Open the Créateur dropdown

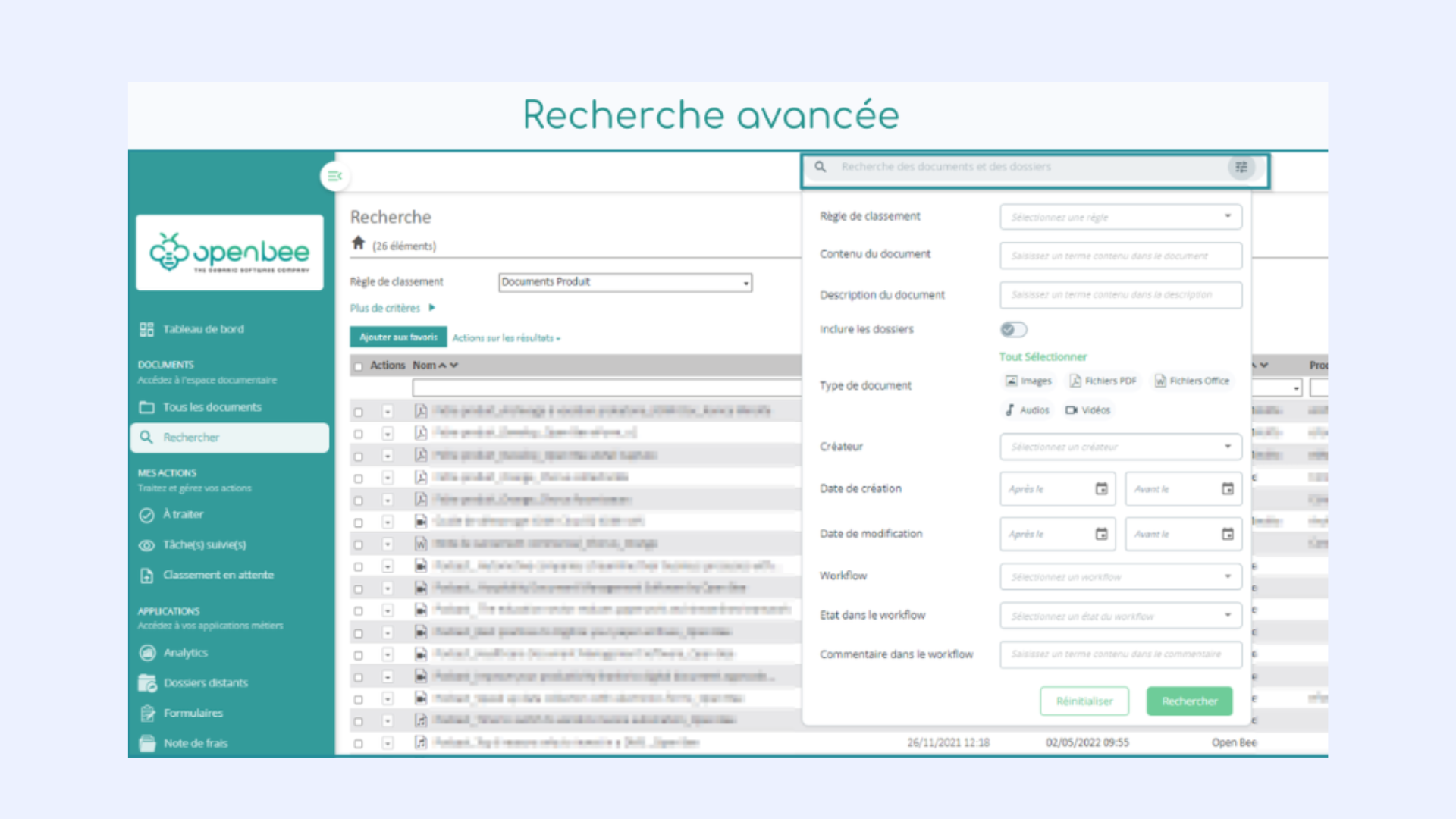[x=1120, y=447]
